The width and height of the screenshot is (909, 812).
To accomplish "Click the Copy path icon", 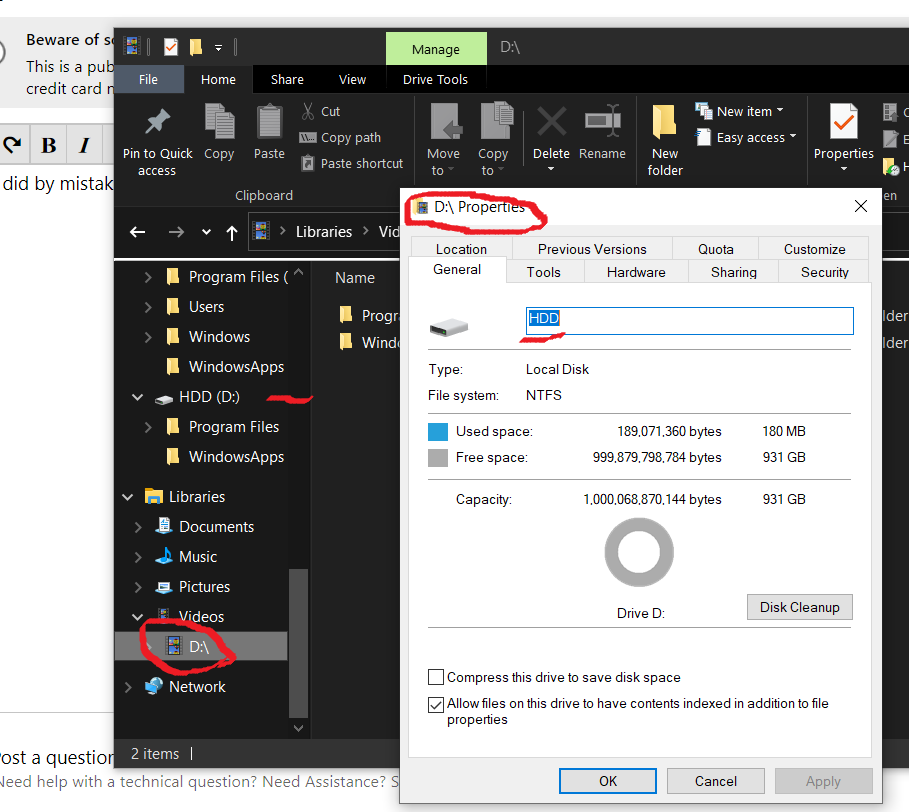I will pyautogui.click(x=307, y=137).
